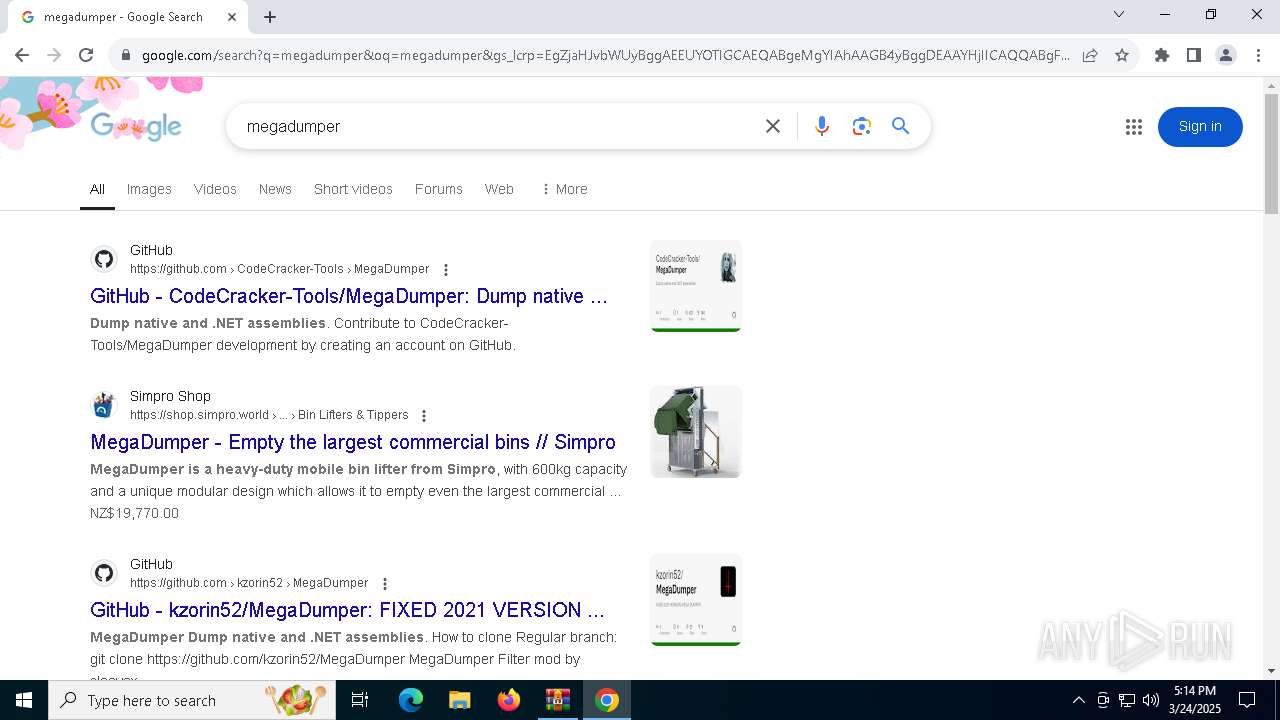Open Simpro bin lifter thumbnail image
This screenshot has height=720, width=1280.
pos(696,432)
